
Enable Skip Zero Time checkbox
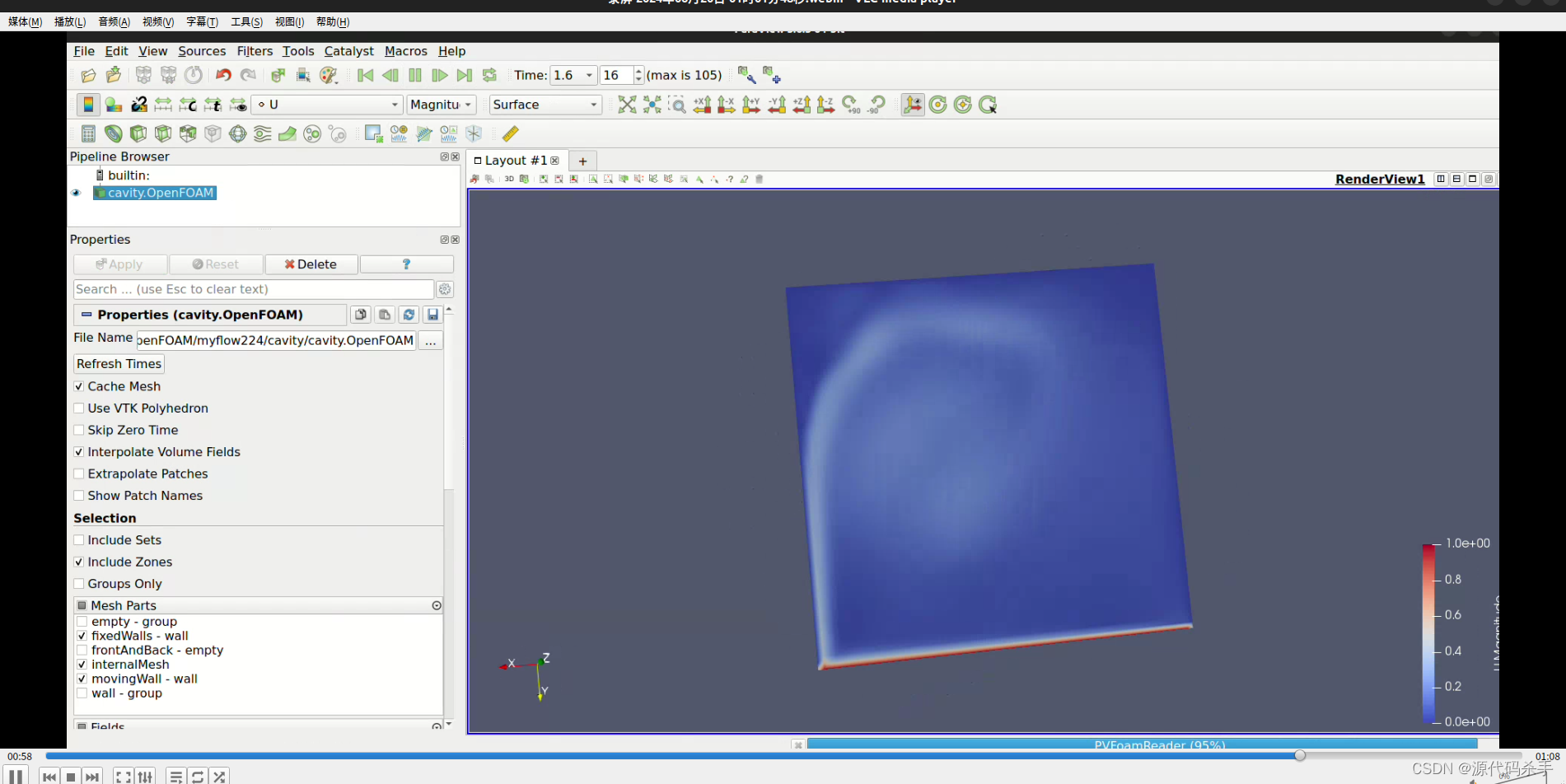pyautogui.click(x=79, y=430)
